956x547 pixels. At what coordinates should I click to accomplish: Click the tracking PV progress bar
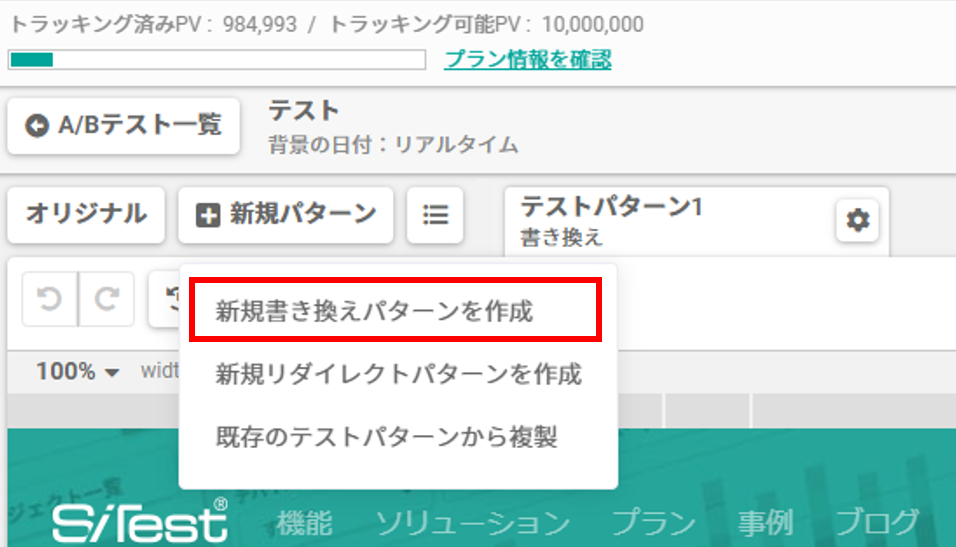click(x=217, y=60)
